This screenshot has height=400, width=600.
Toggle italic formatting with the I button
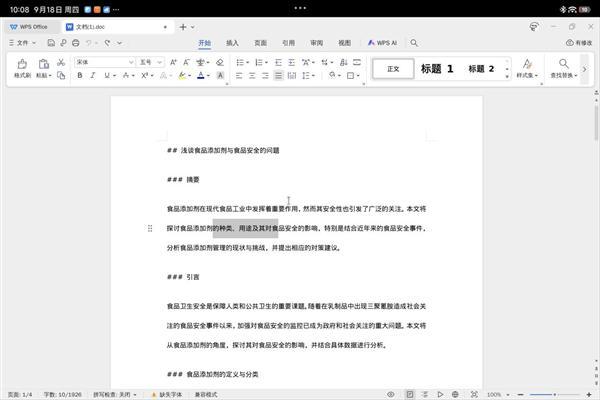[95, 76]
